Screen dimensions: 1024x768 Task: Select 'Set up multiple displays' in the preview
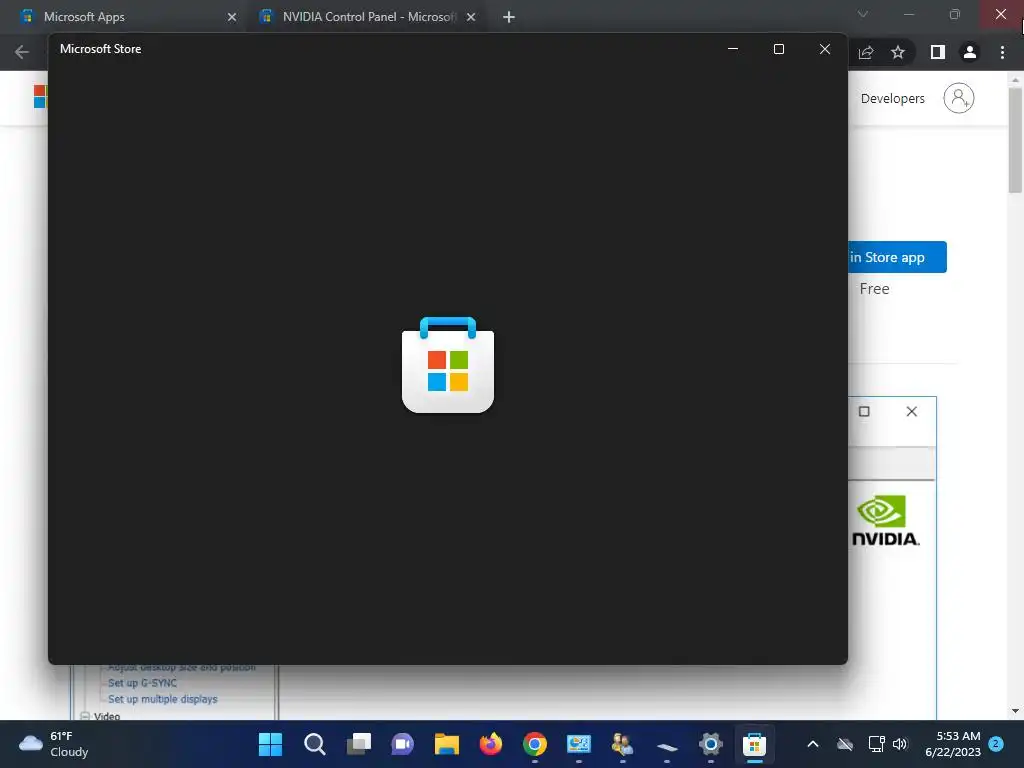(x=163, y=699)
